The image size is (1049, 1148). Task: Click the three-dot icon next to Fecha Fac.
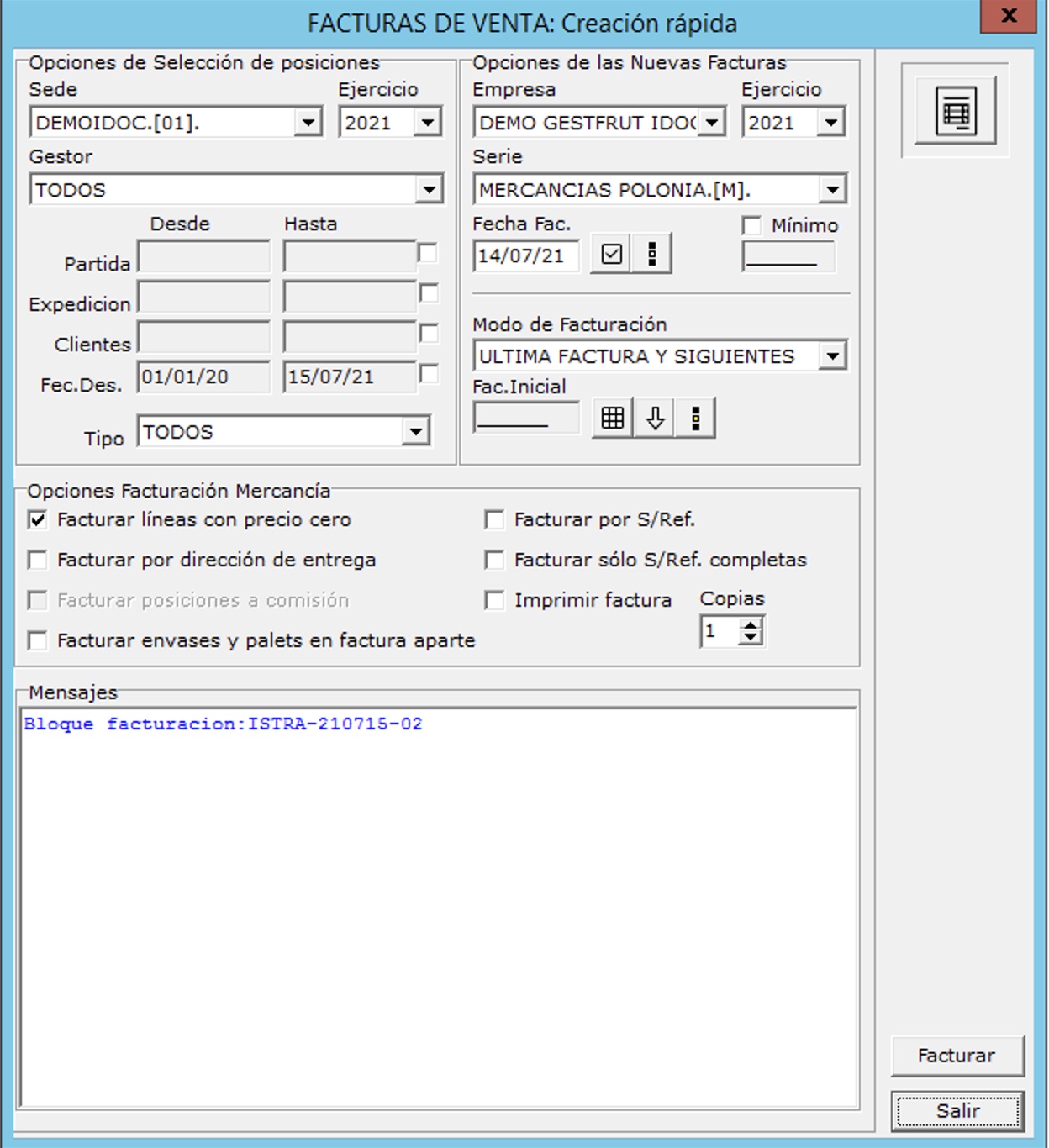[x=652, y=254]
